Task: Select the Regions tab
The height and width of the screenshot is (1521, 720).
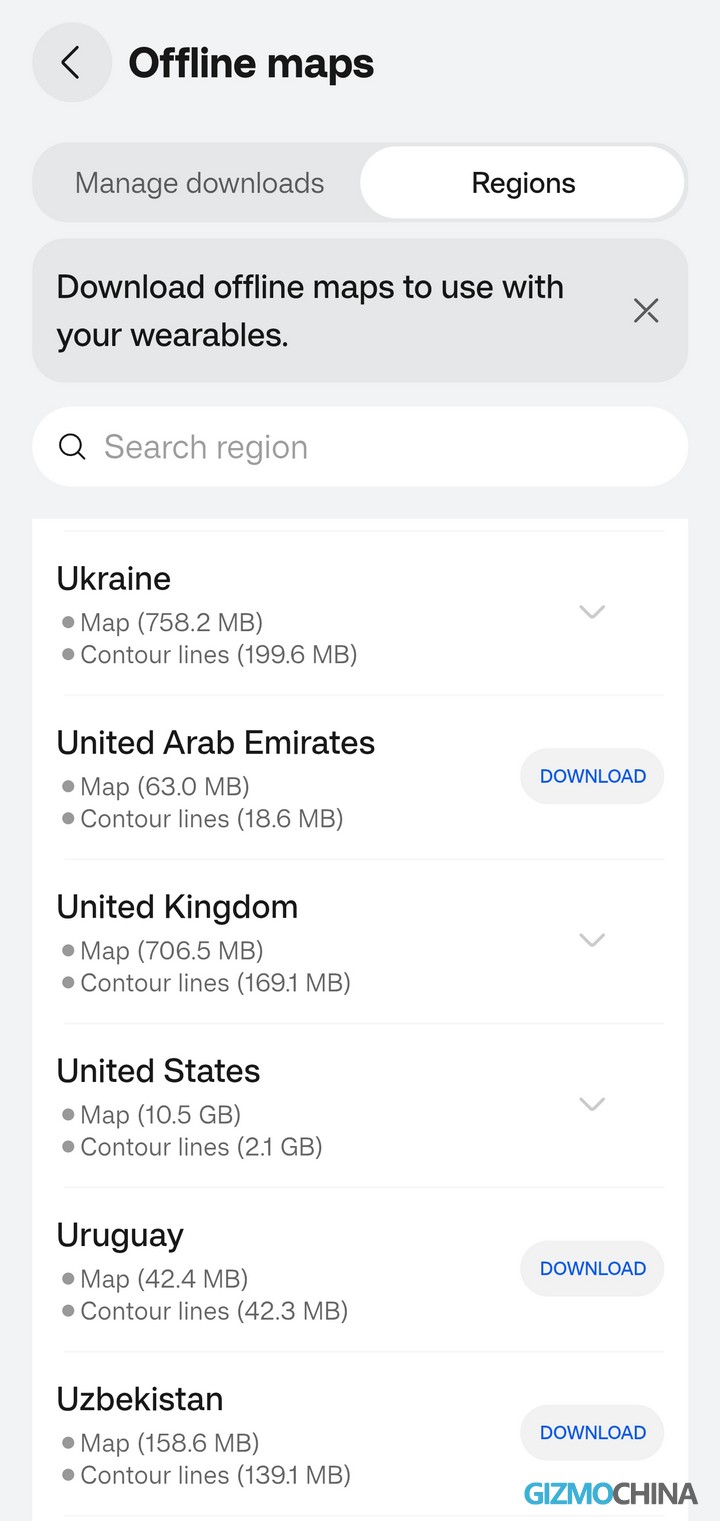Action: 523,183
